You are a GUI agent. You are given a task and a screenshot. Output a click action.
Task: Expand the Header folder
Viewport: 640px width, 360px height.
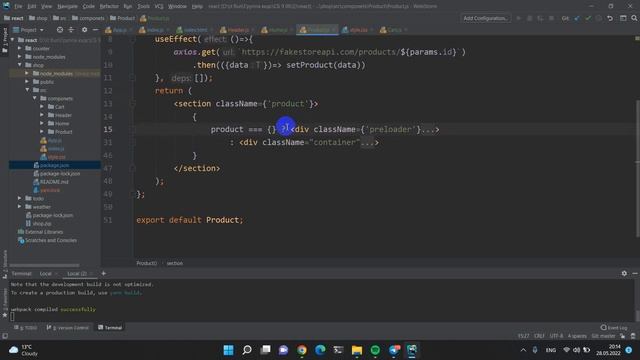tap(42, 115)
